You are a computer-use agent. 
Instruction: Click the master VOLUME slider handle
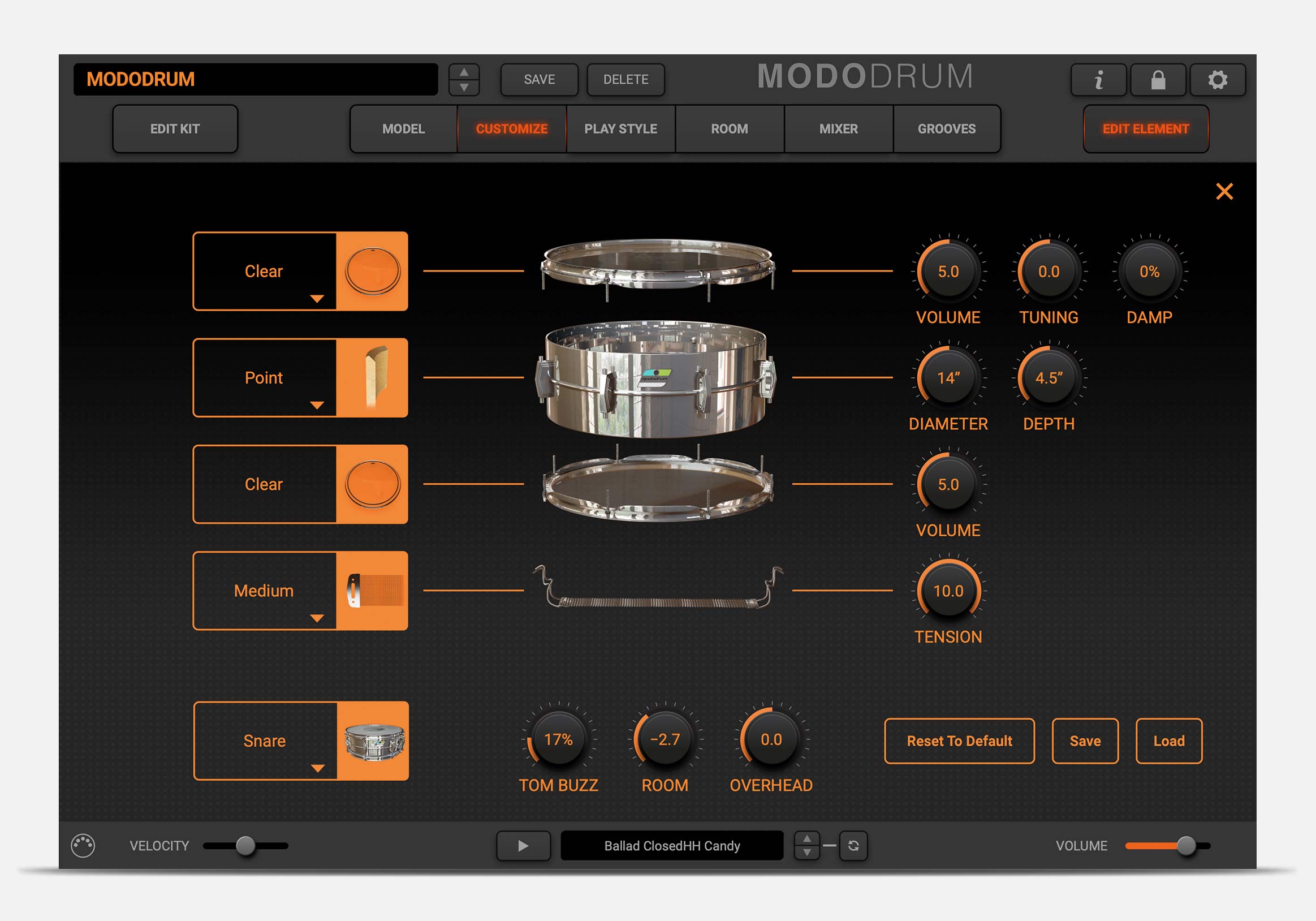tap(1186, 845)
